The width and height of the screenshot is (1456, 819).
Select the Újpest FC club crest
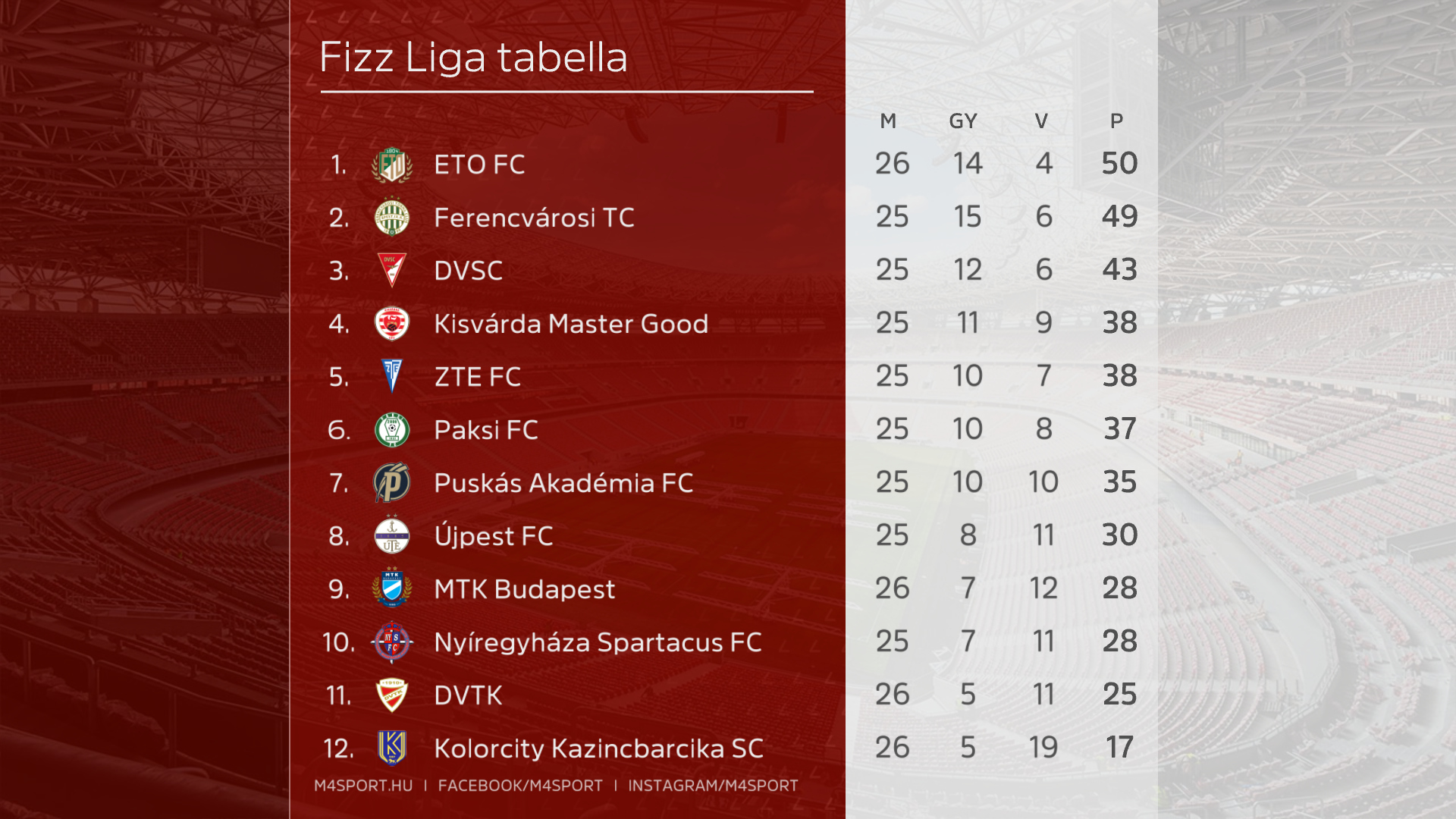(392, 535)
